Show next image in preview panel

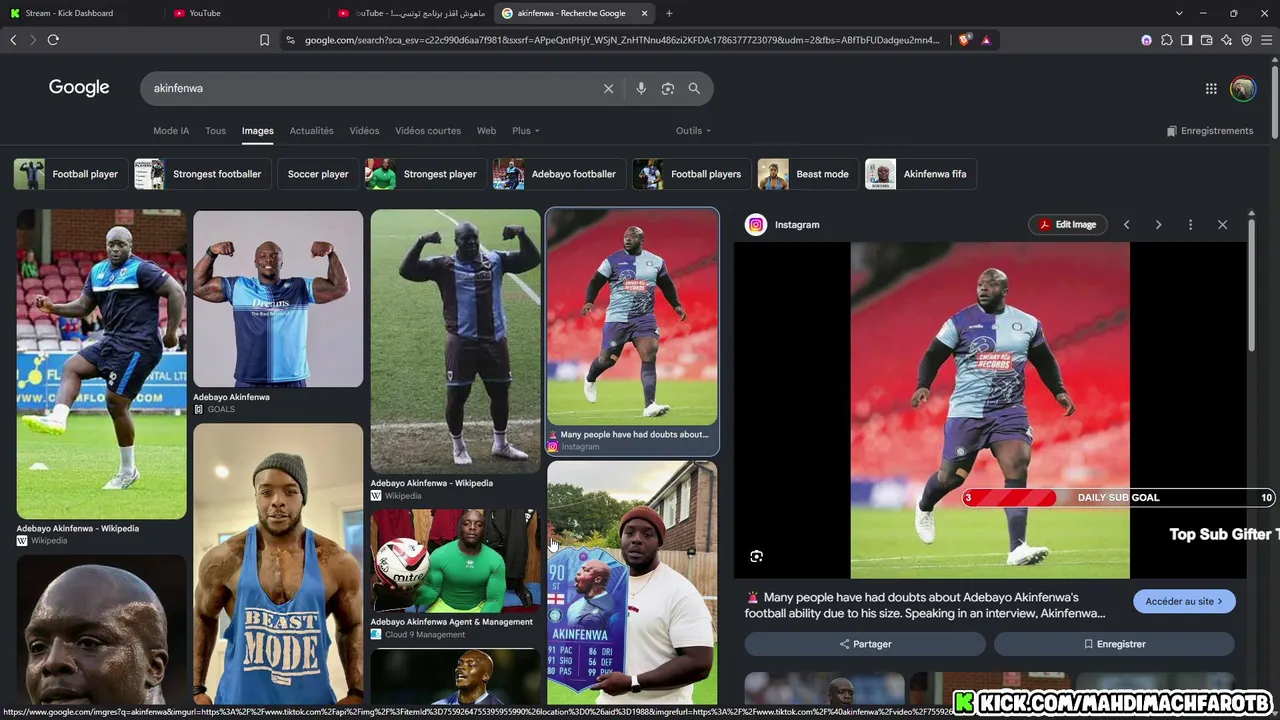click(1158, 225)
